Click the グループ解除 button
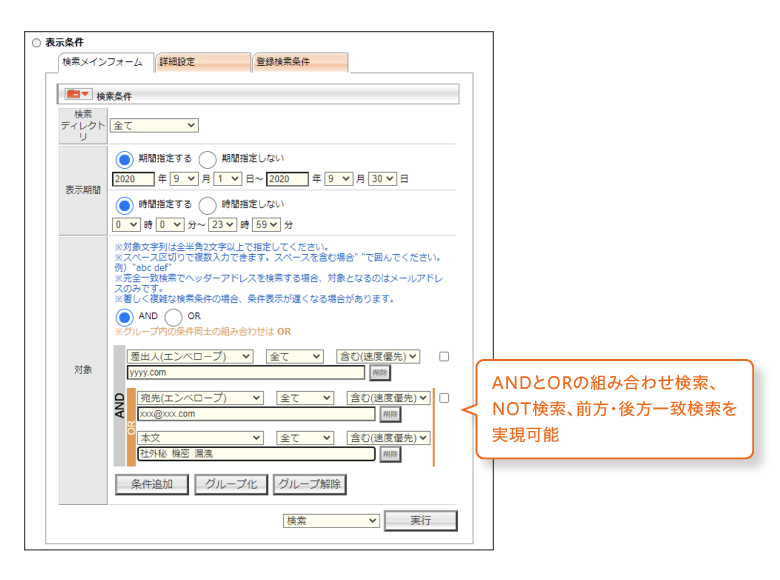The image size is (780, 580). click(309, 484)
